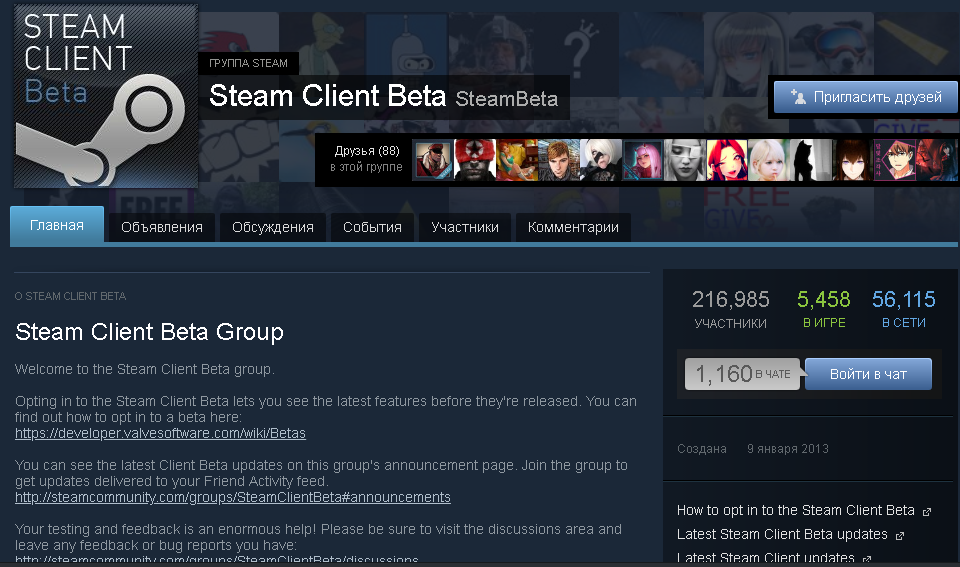960x567 pixels.
Task: Select the Главная tab
Action: 57,225
